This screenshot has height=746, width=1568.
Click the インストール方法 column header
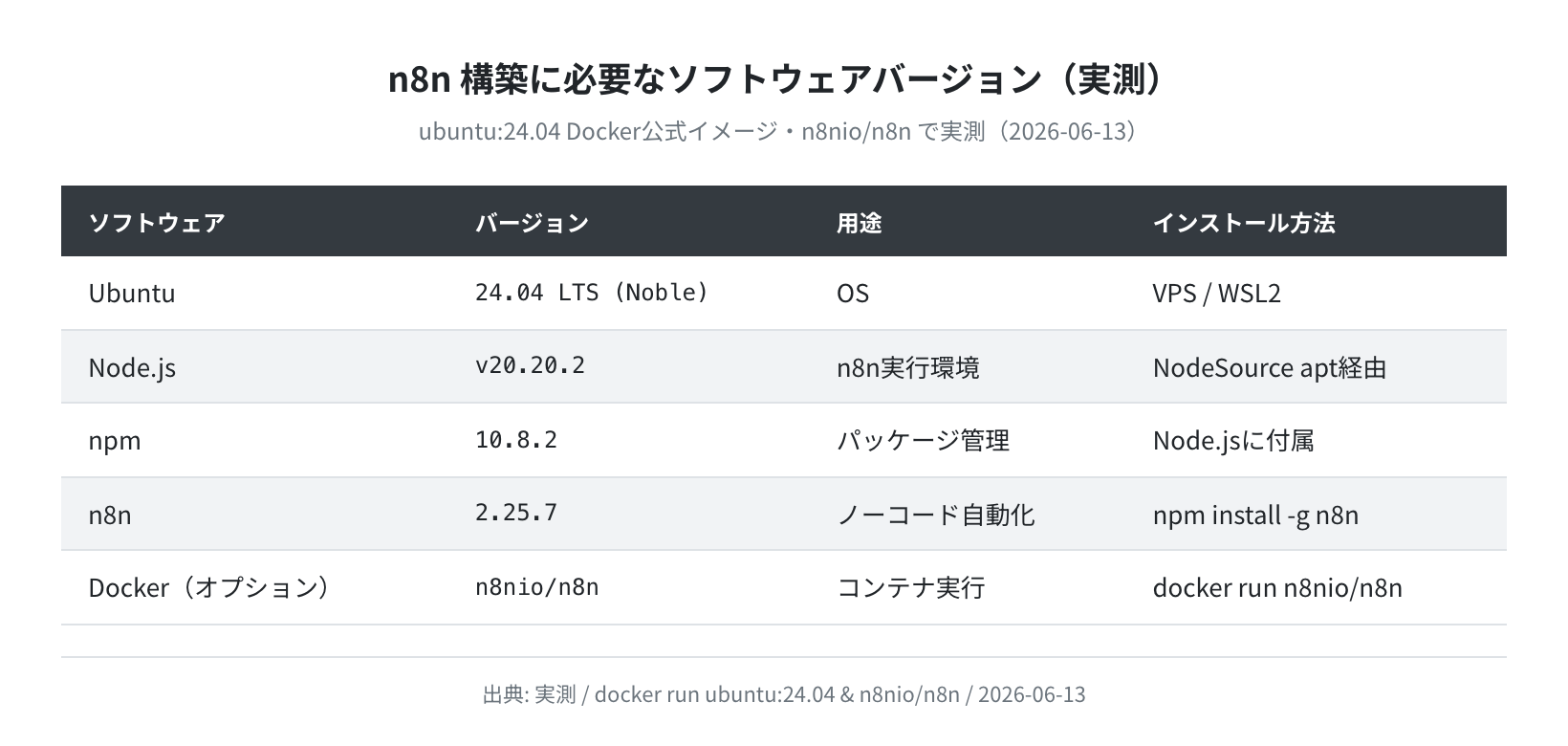(1244, 223)
